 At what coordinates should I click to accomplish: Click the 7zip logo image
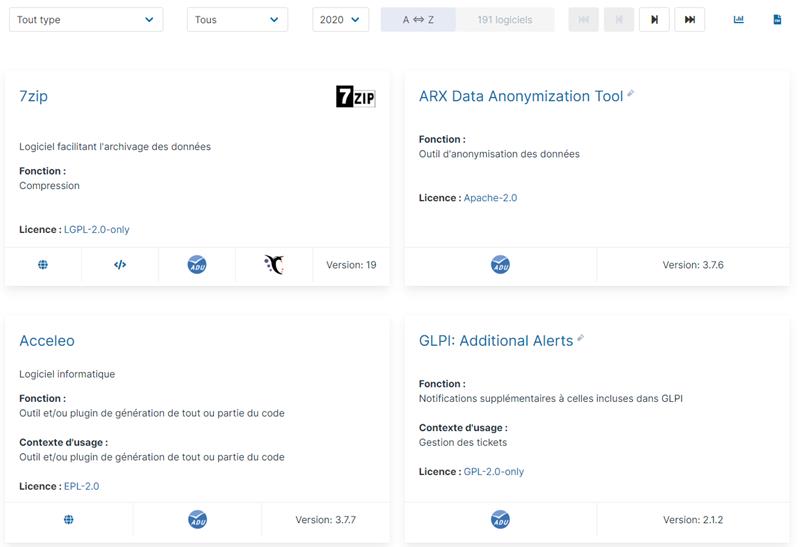point(356,96)
